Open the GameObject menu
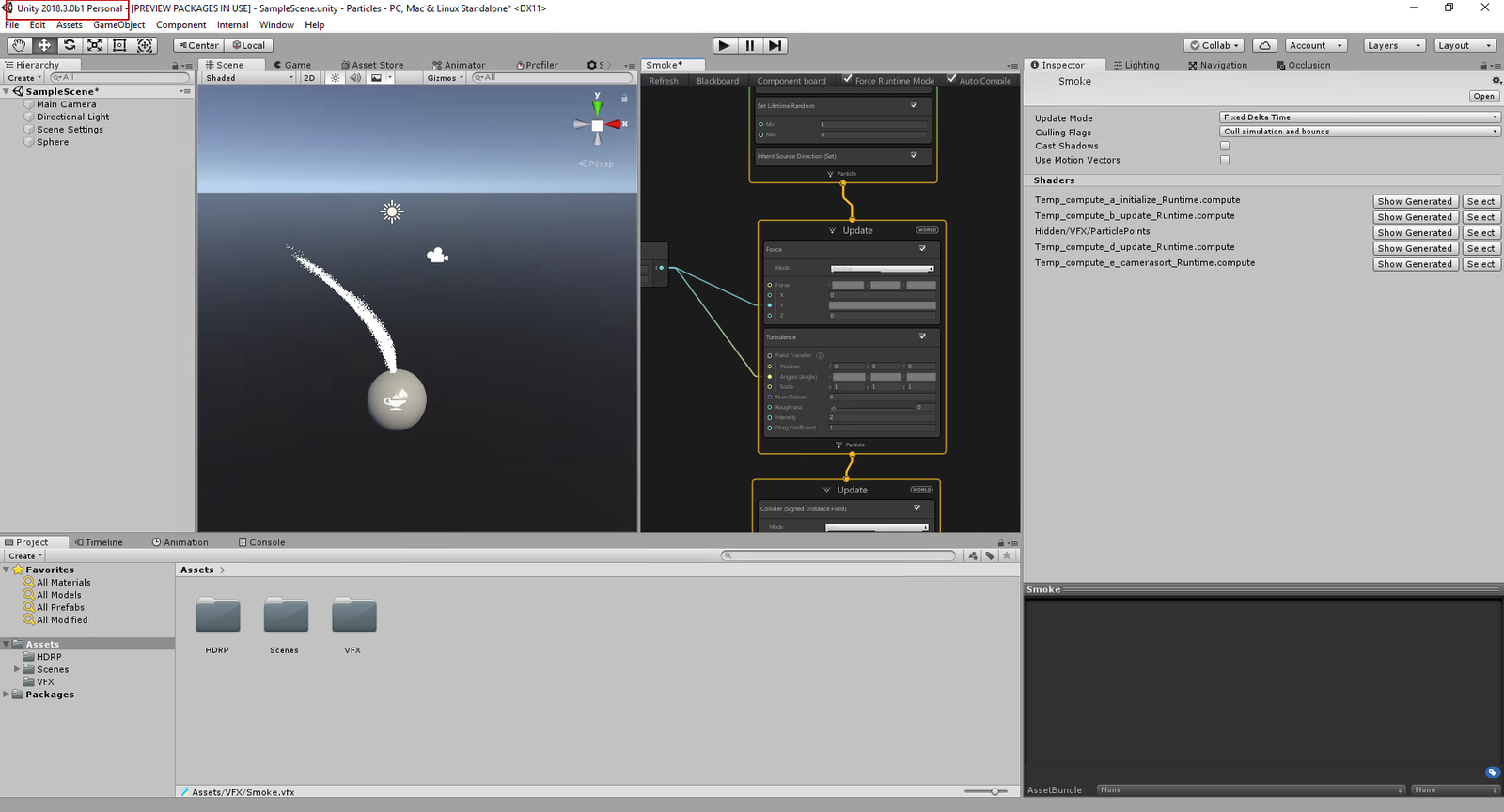 pyautogui.click(x=118, y=25)
